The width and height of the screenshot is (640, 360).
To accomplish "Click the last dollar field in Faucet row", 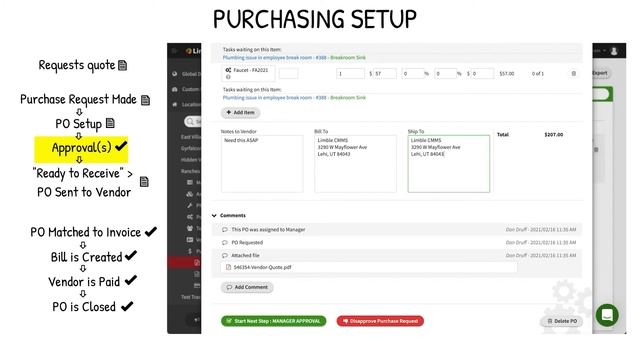I will tap(482, 73).
